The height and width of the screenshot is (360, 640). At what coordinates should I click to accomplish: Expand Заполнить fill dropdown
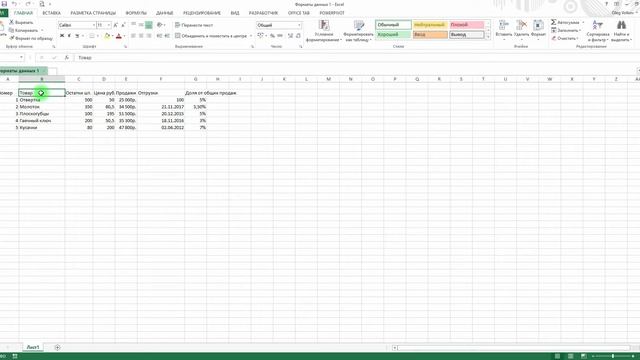pos(580,30)
